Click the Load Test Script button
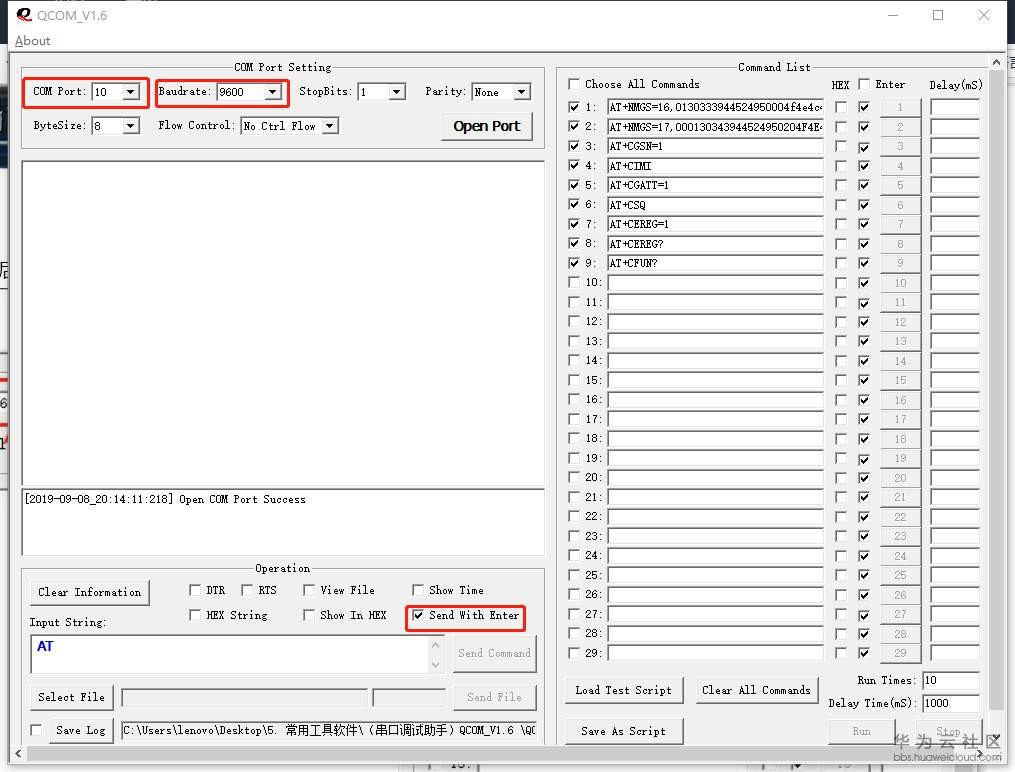 [x=623, y=690]
